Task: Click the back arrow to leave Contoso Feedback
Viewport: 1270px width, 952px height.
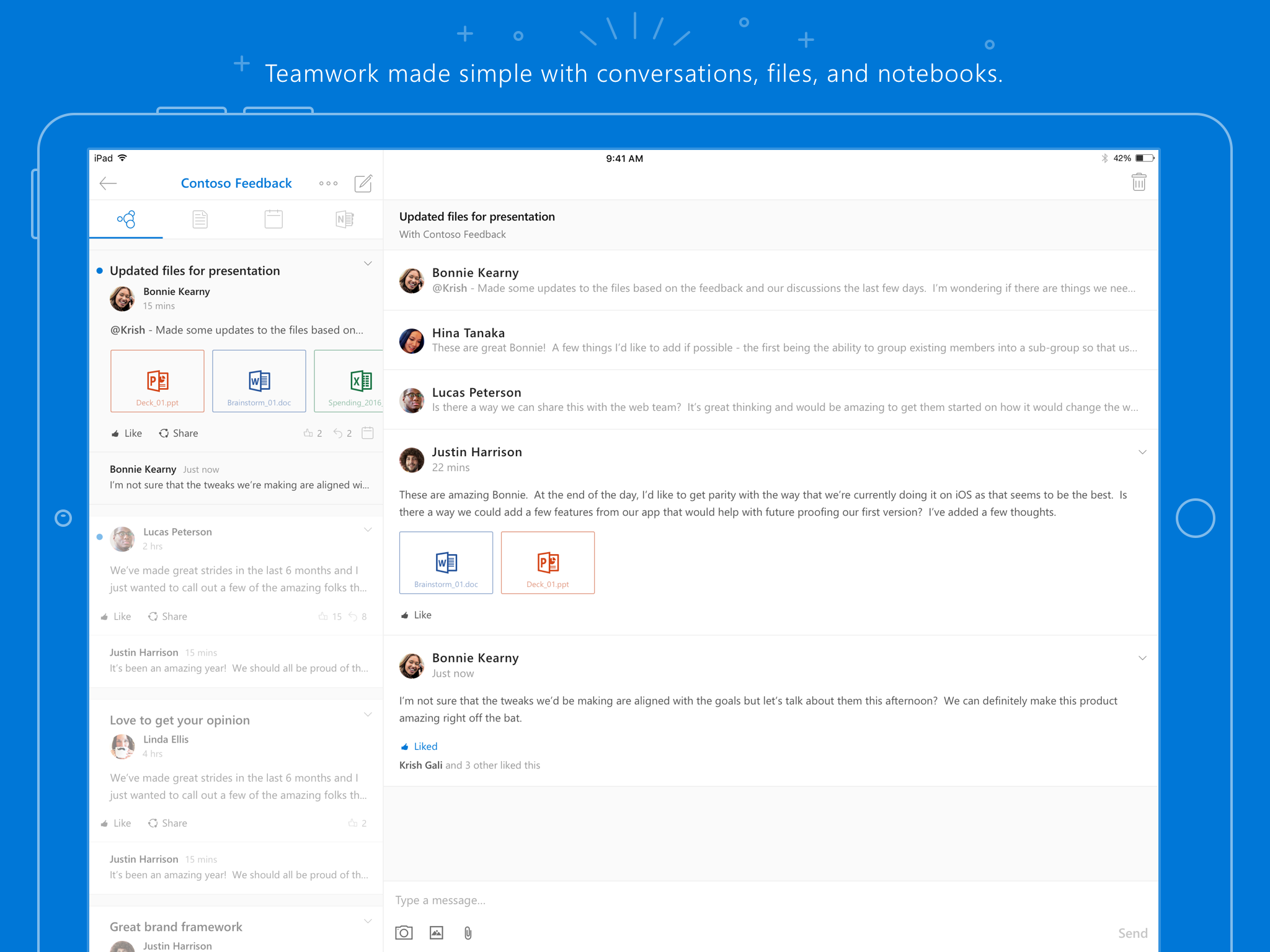Action: click(107, 183)
